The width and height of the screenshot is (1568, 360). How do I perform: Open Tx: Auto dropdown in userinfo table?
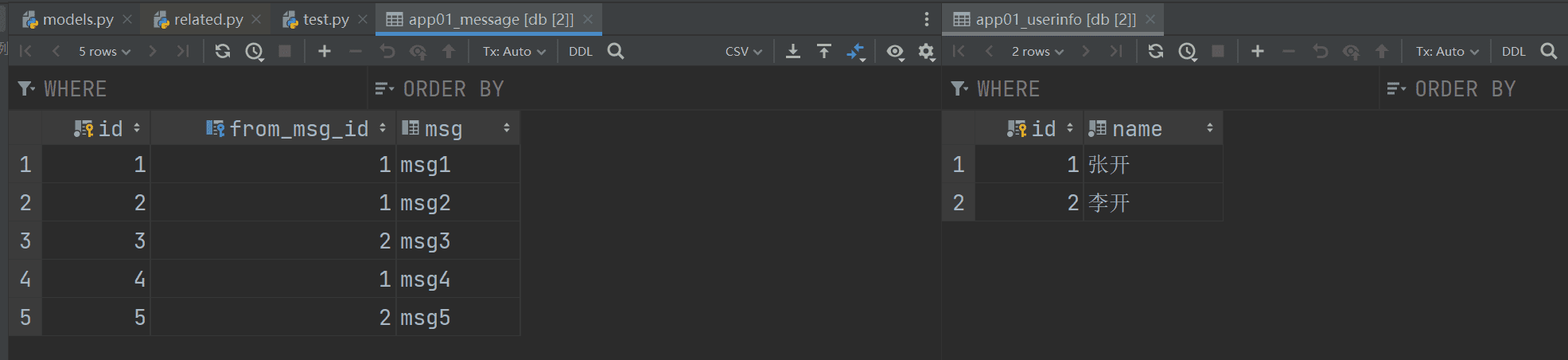click(x=1447, y=51)
